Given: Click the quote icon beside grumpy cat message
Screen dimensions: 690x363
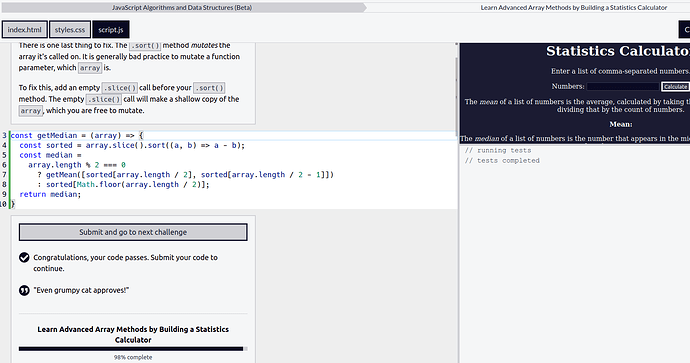Looking at the screenshot, I should [24, 290].
